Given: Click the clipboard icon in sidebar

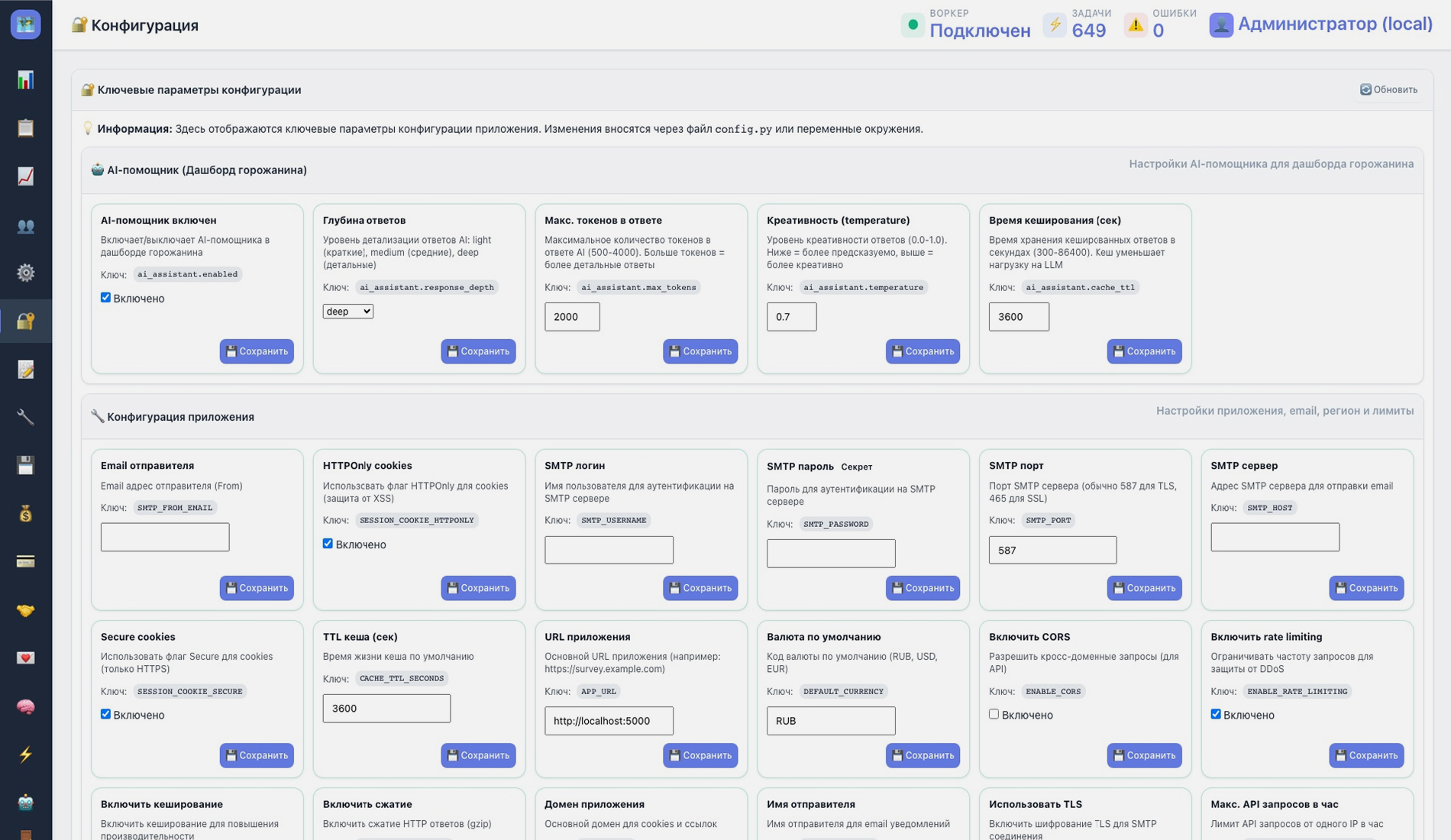Looking at the screenshot, I should pyautogui.click(x=25, y=128).
